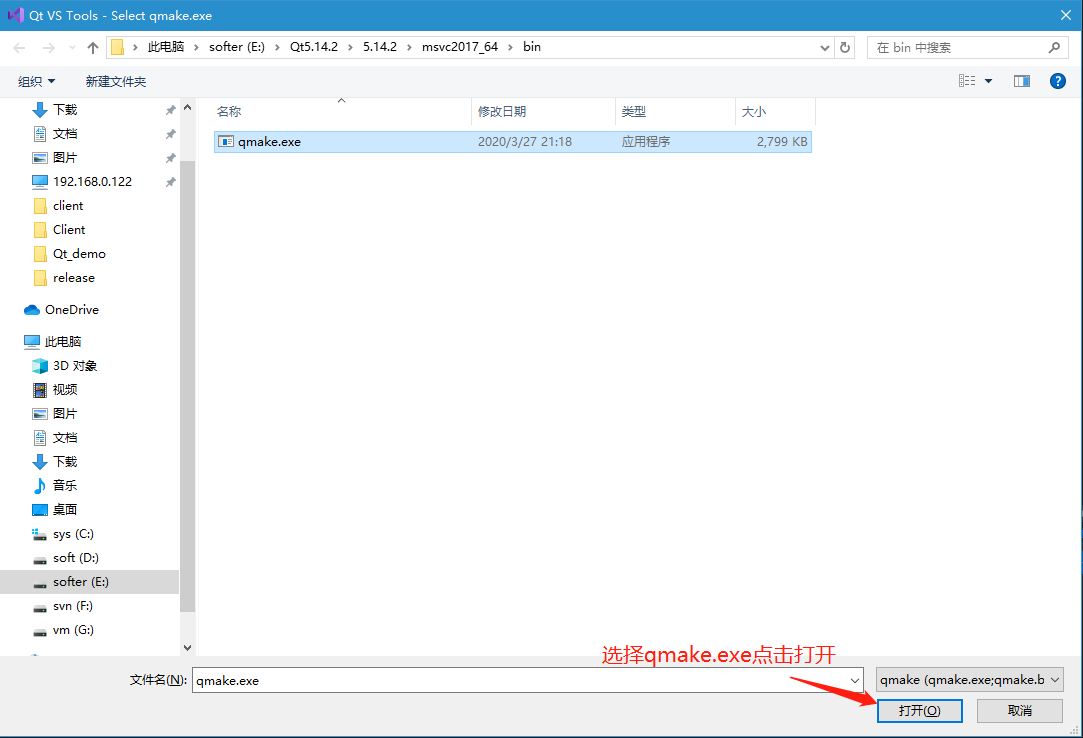The height and width of the screenshot is (738, 1083).
Task: Open the qmake file type filter dropdown
Action: point(970,680)
